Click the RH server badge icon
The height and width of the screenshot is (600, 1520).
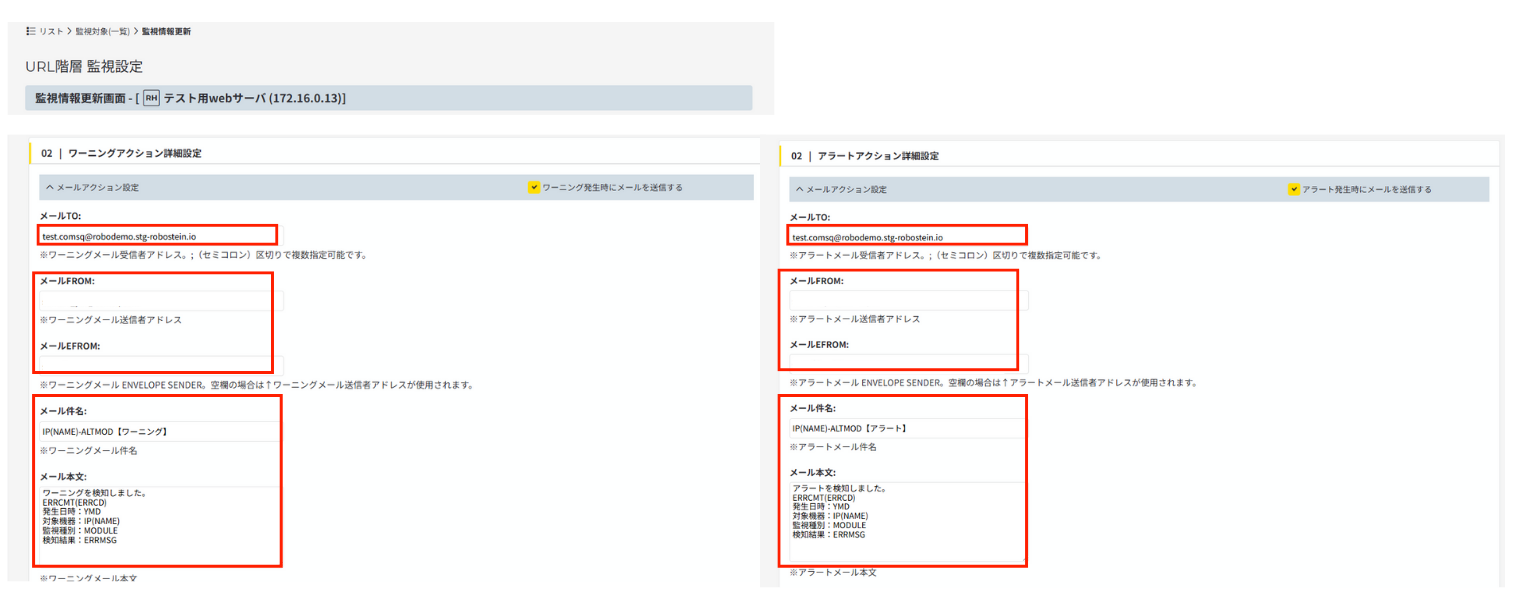click(x=151, y=98)
